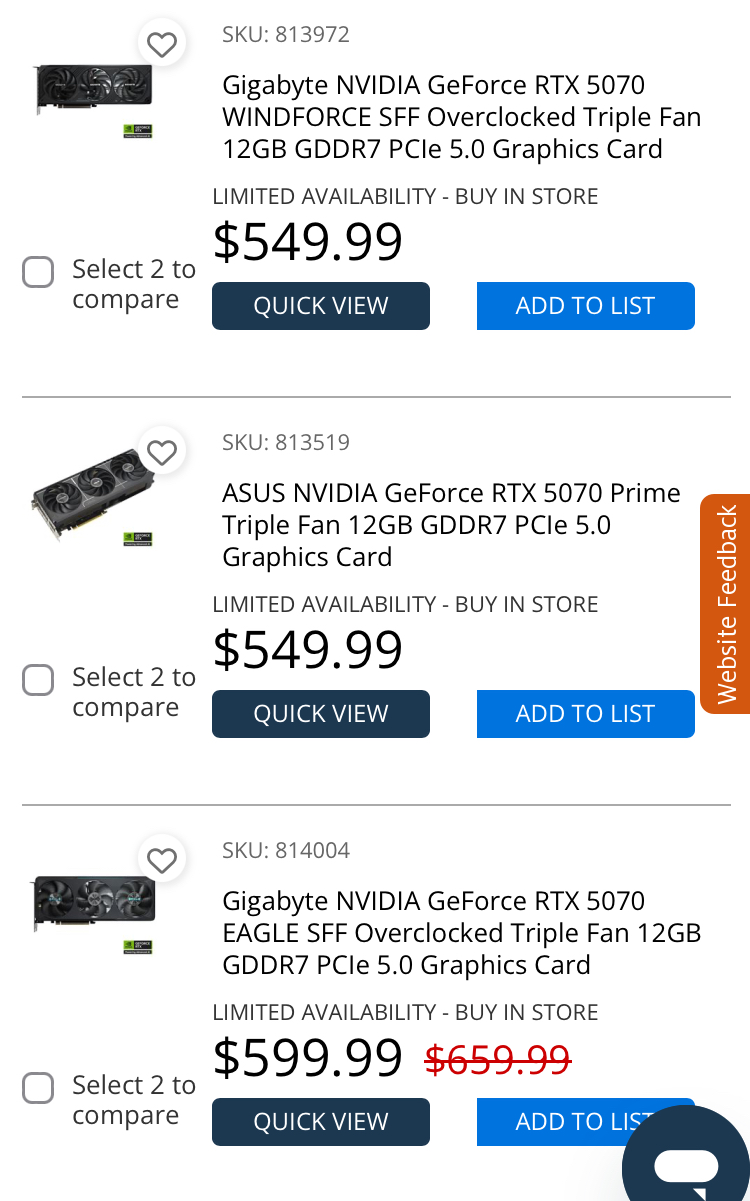750x1201 pixels.
Task: Quick View the Gigabyte WINDFORCE SFF card
Action: click(321, 306)
